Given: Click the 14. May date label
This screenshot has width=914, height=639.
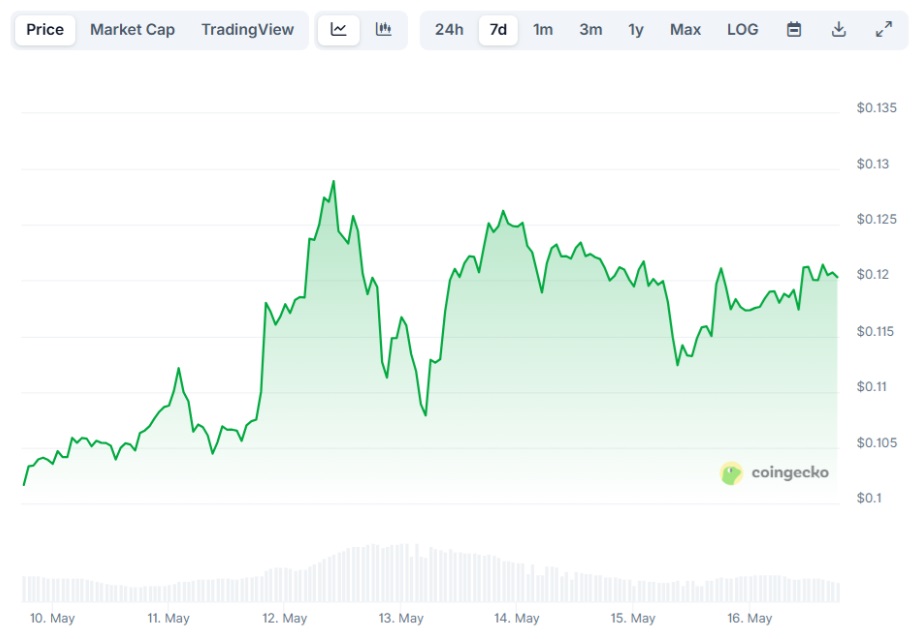Looking at the screenshot, I should tap(516, 618).
